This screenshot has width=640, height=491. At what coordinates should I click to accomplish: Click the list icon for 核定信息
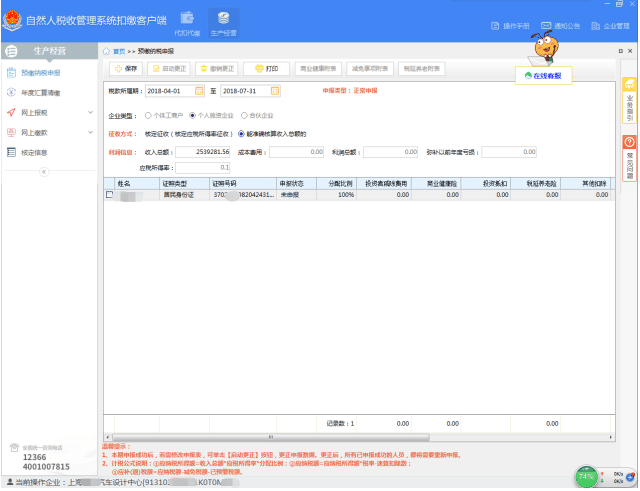(x=11, y=152)
